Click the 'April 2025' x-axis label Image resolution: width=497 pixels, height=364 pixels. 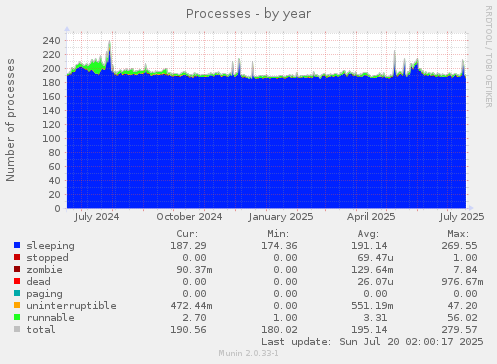[x=371, y=217]
